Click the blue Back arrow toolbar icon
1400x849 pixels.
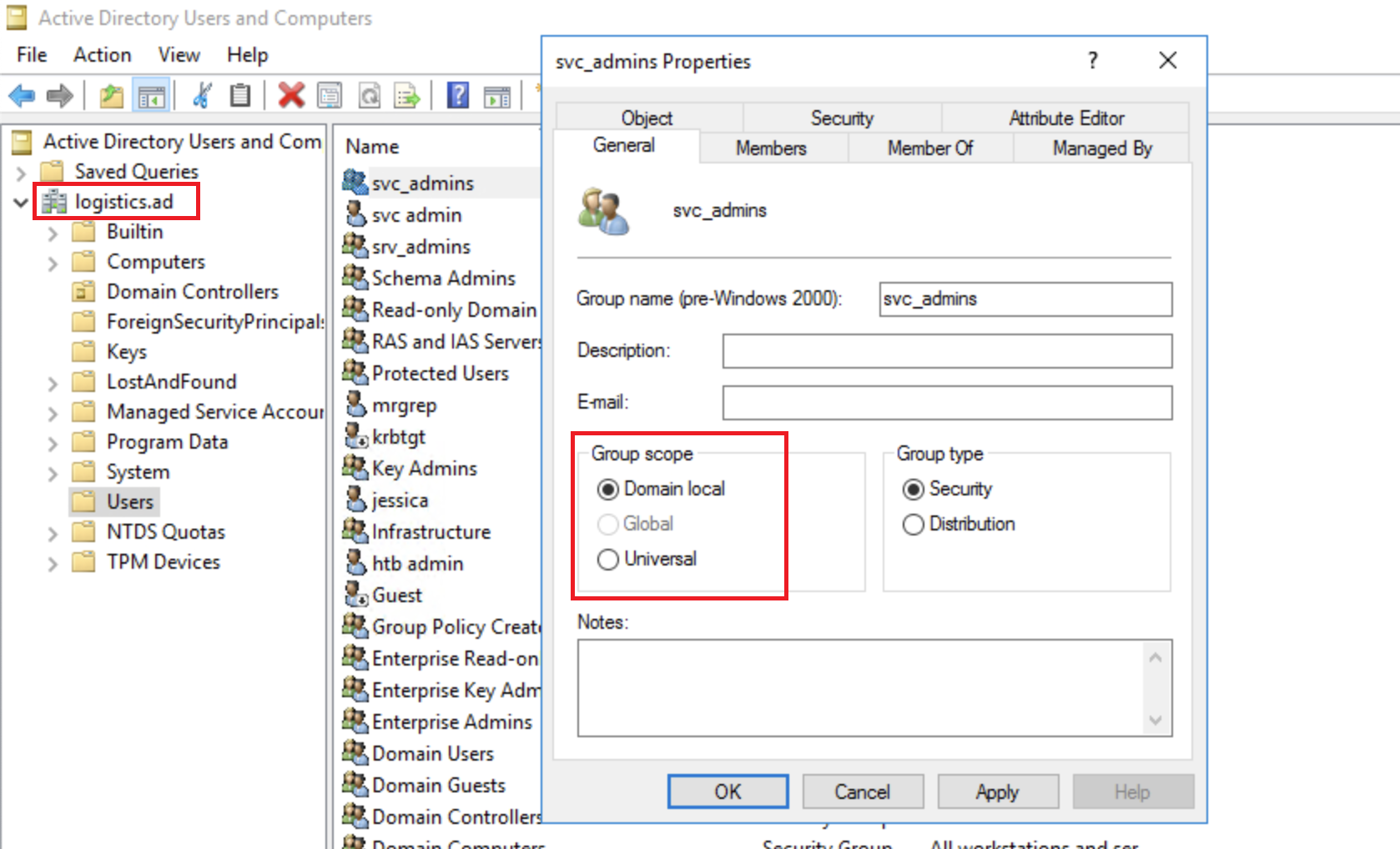22,96
